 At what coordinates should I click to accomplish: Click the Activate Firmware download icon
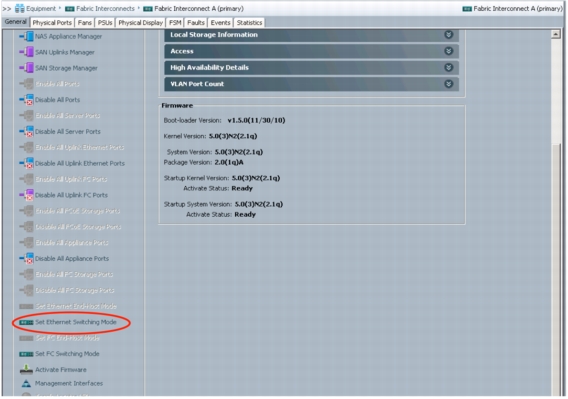coord(26,369)
